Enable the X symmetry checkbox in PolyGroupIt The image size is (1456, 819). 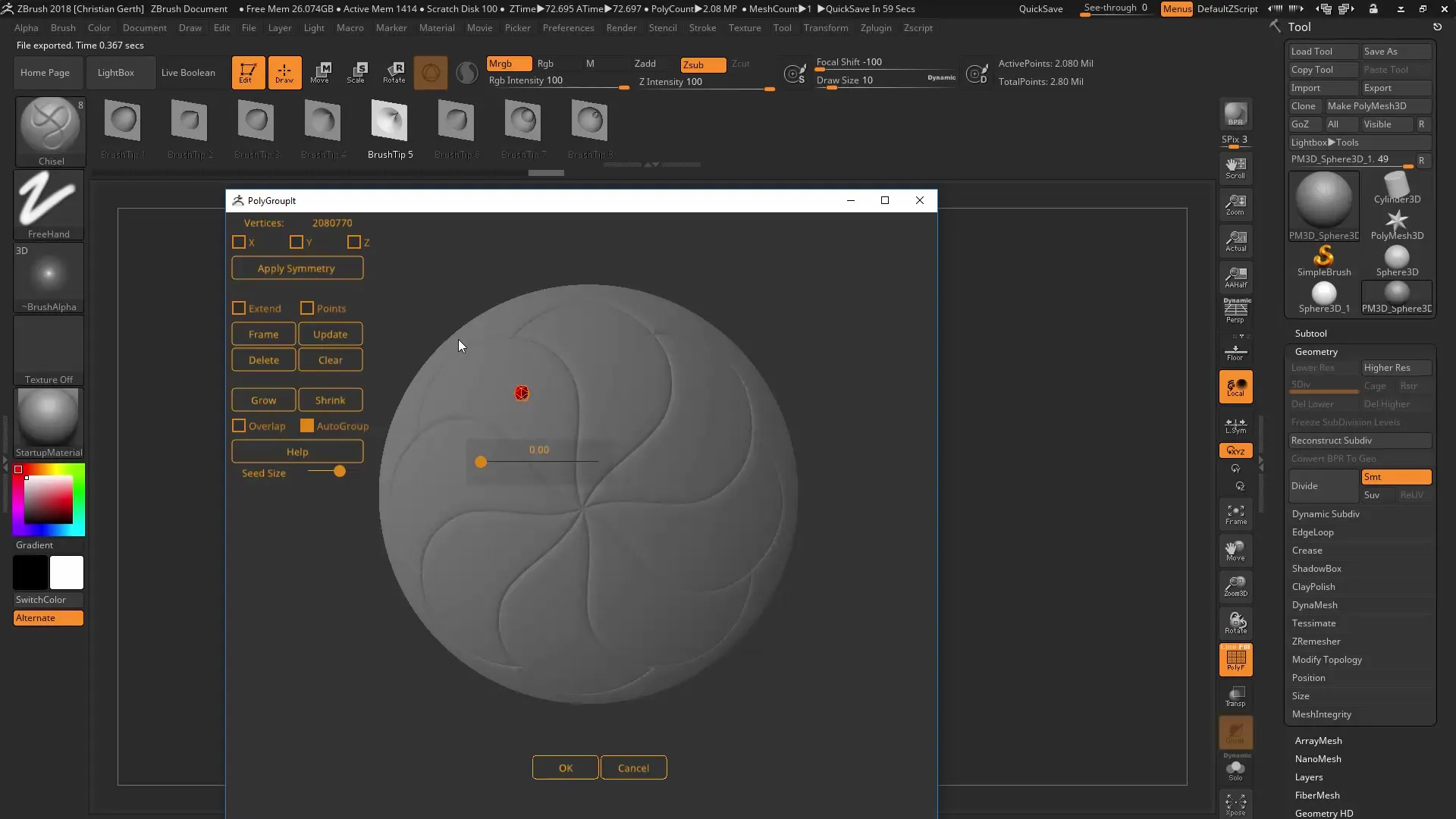(x=239, y=242)
